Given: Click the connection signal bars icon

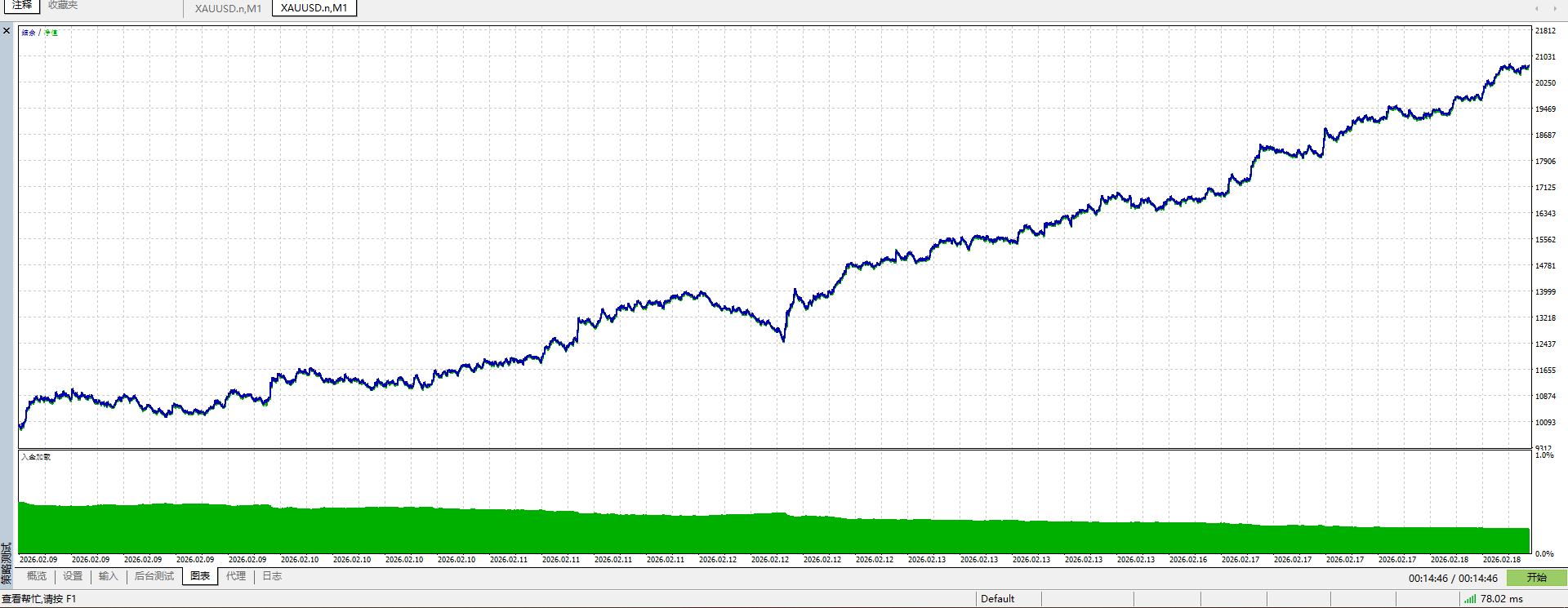Looking at the screenshot, I should click(x=1469, y=599).
